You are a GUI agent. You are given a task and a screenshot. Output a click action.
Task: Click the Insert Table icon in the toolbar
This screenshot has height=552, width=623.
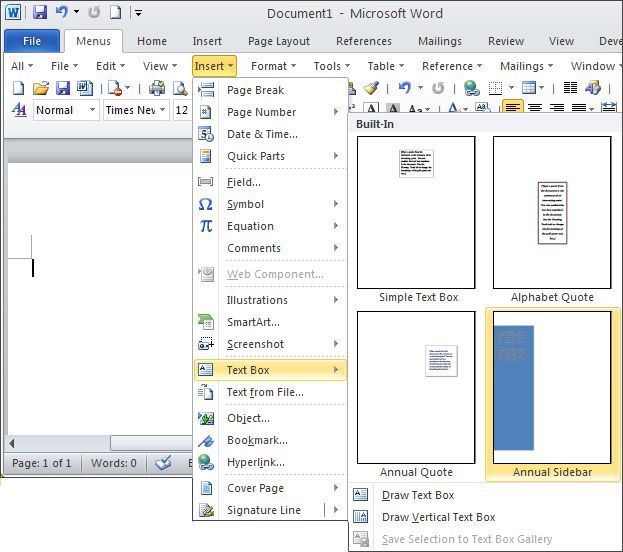[x=529, y=87]
